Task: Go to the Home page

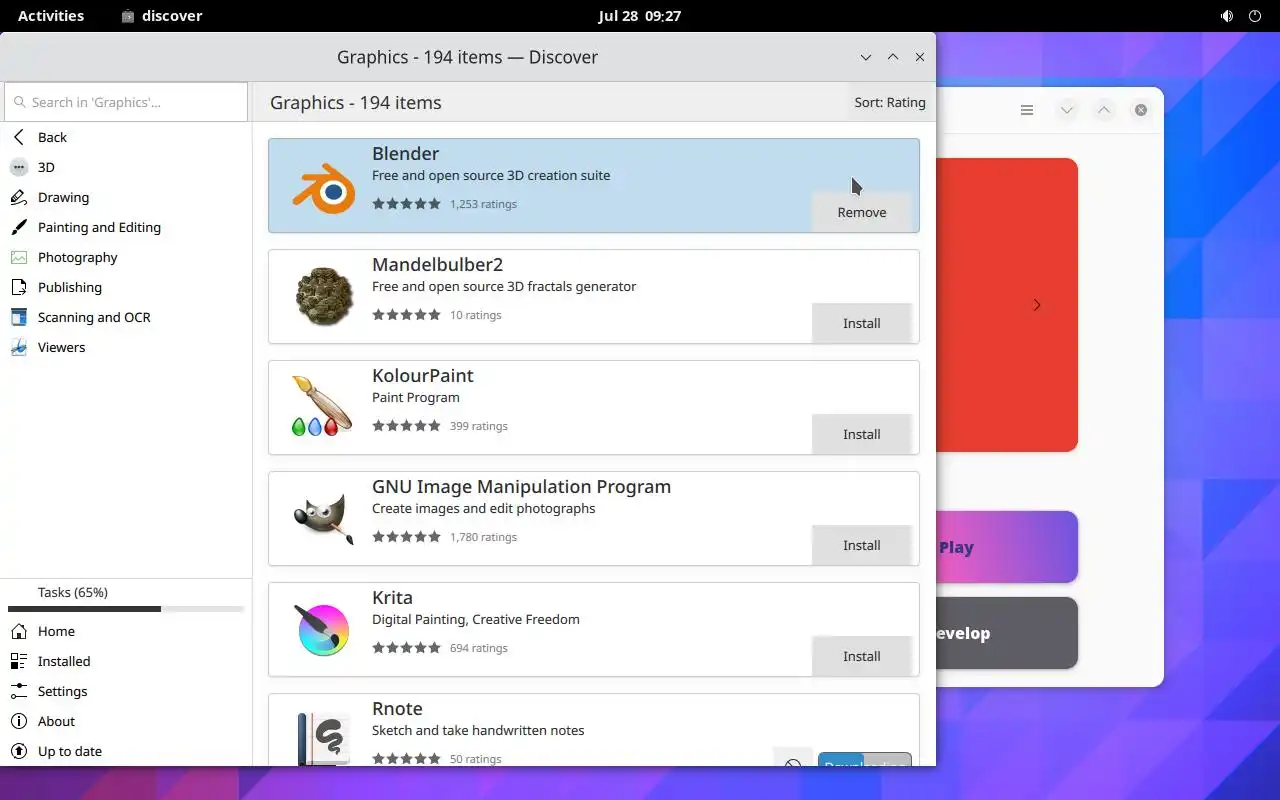Action: [x=126, y=631]
